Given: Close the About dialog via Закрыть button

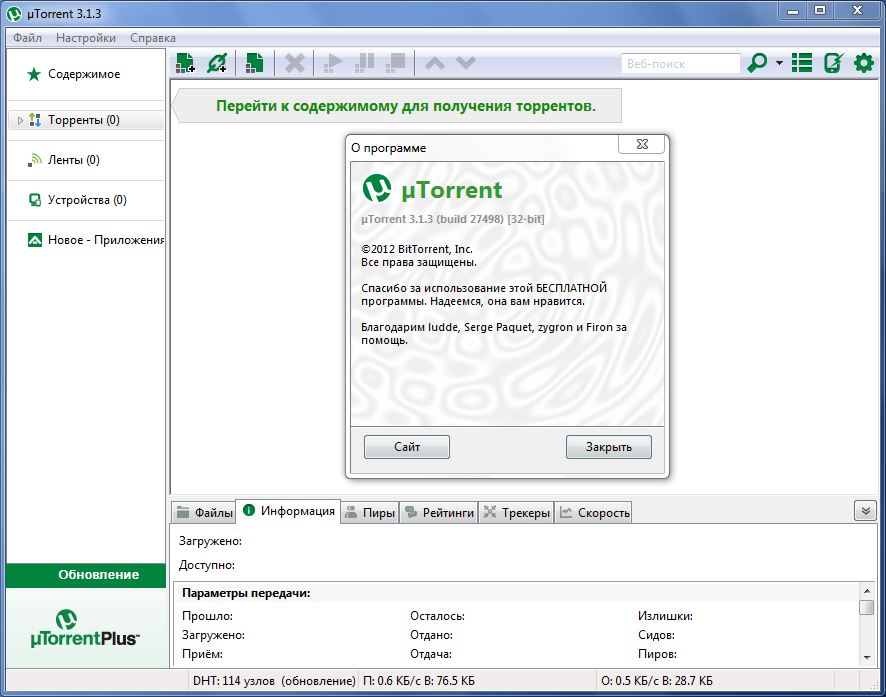Looking at the screenshot, I should pyautogui.click(x=608, y=447).
